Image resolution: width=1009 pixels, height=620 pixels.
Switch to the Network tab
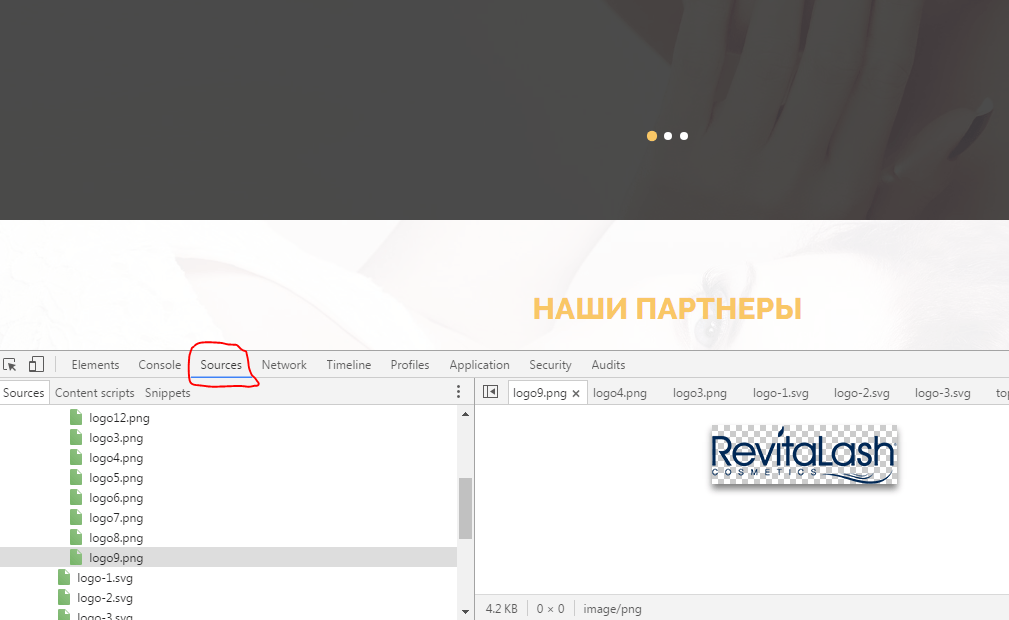[284, 365]
